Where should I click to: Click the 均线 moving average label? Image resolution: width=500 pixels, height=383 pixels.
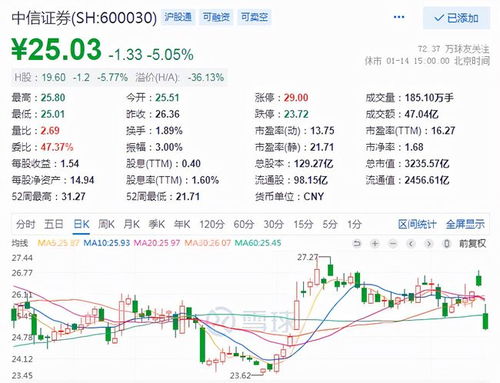point(20,243)
